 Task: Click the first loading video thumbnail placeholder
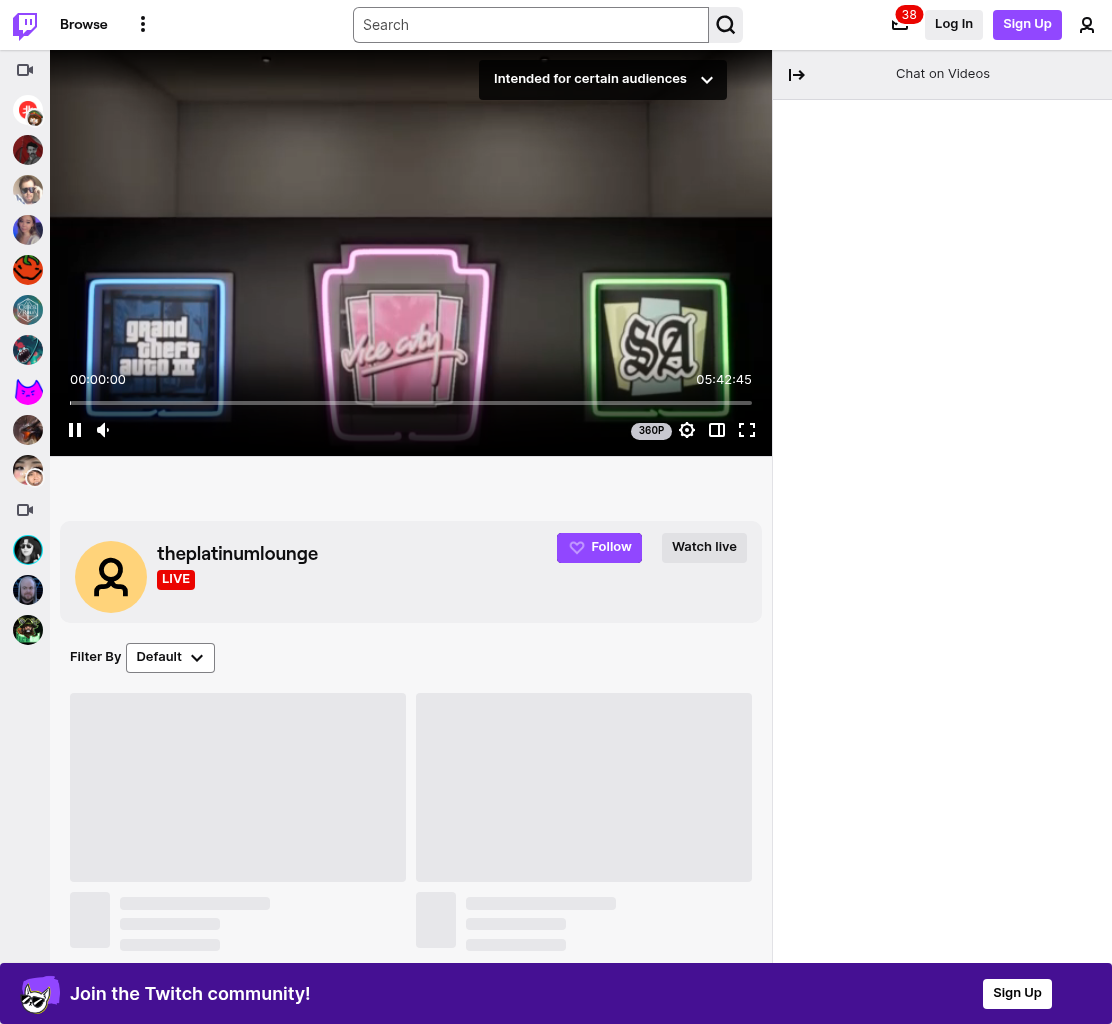click(238, 787)
